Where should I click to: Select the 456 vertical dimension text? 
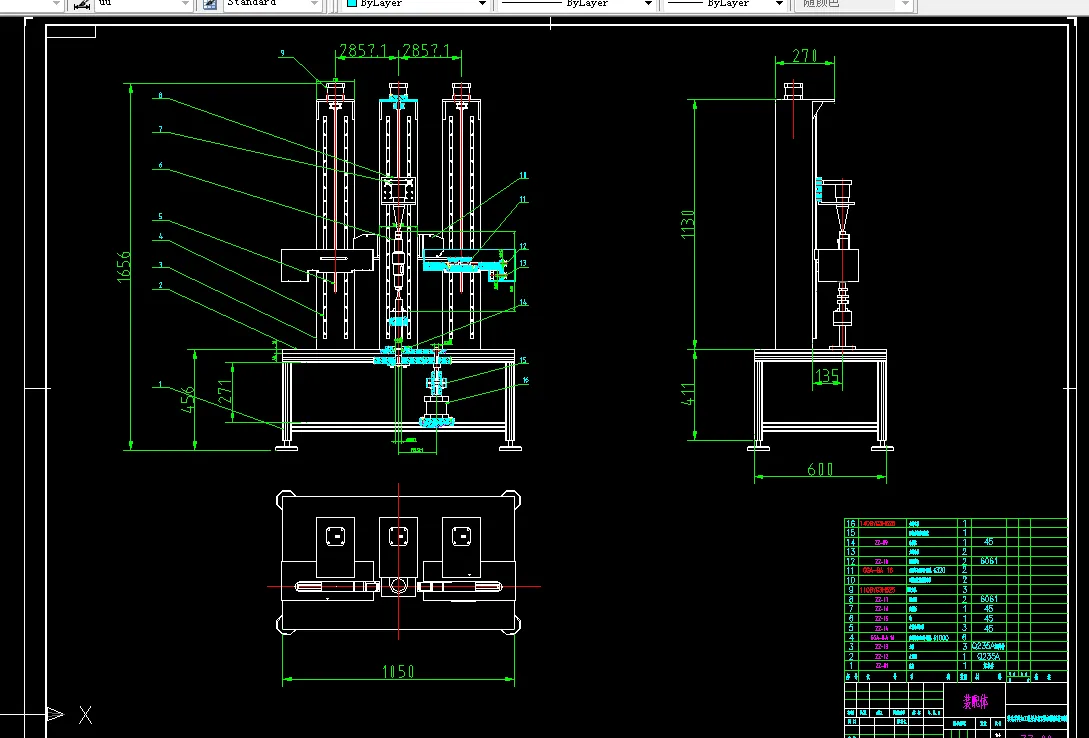click(188, 400)
